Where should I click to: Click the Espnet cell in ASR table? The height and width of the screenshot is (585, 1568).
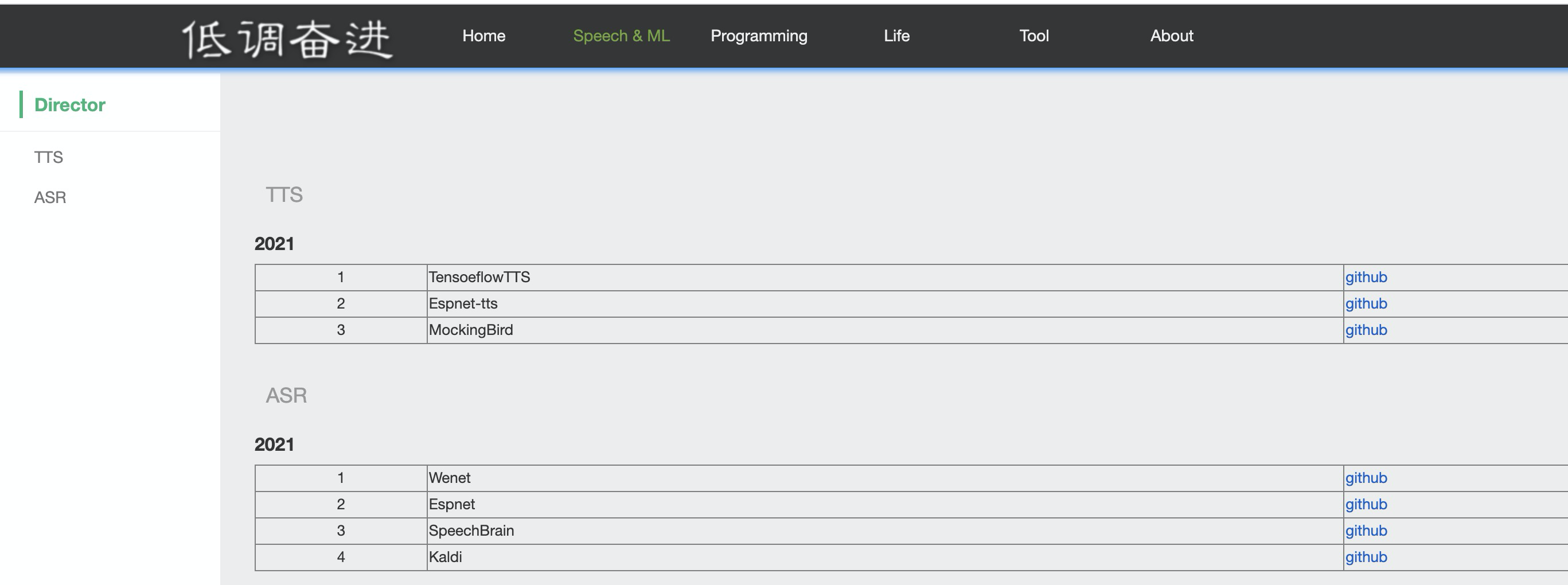click(885, 505)
